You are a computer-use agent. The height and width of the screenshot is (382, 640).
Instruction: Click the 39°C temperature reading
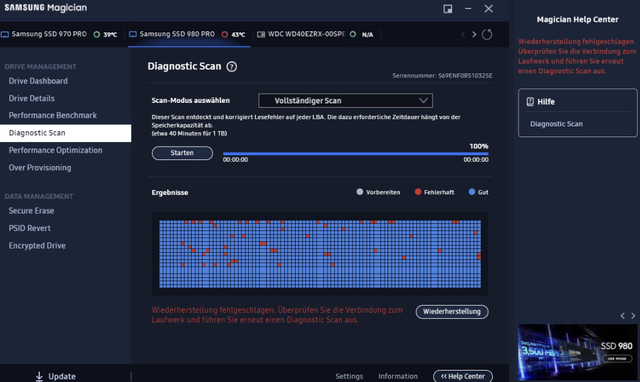(110, 35)
